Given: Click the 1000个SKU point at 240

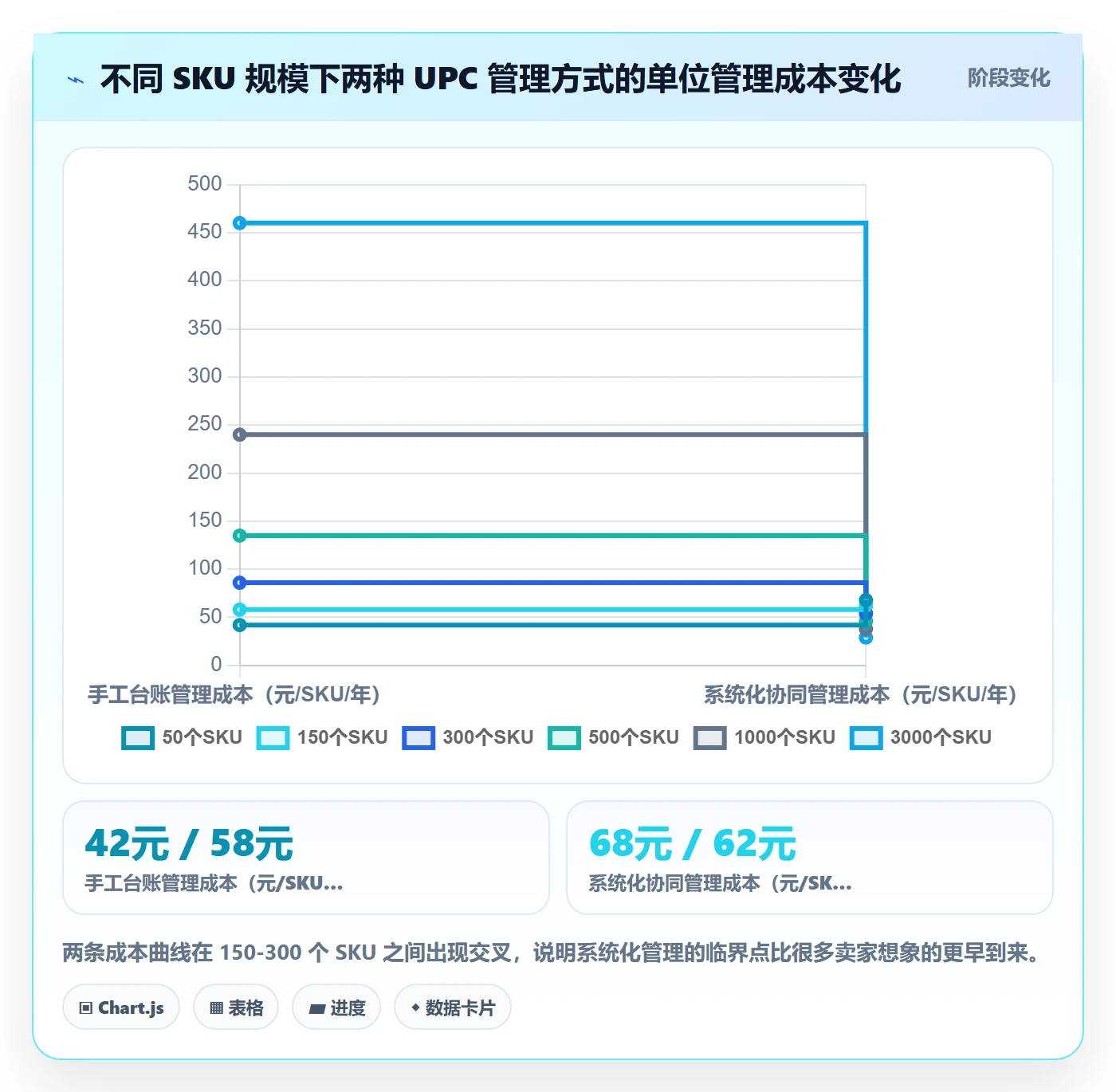Looking at the screenshot, I should point(239,434).
